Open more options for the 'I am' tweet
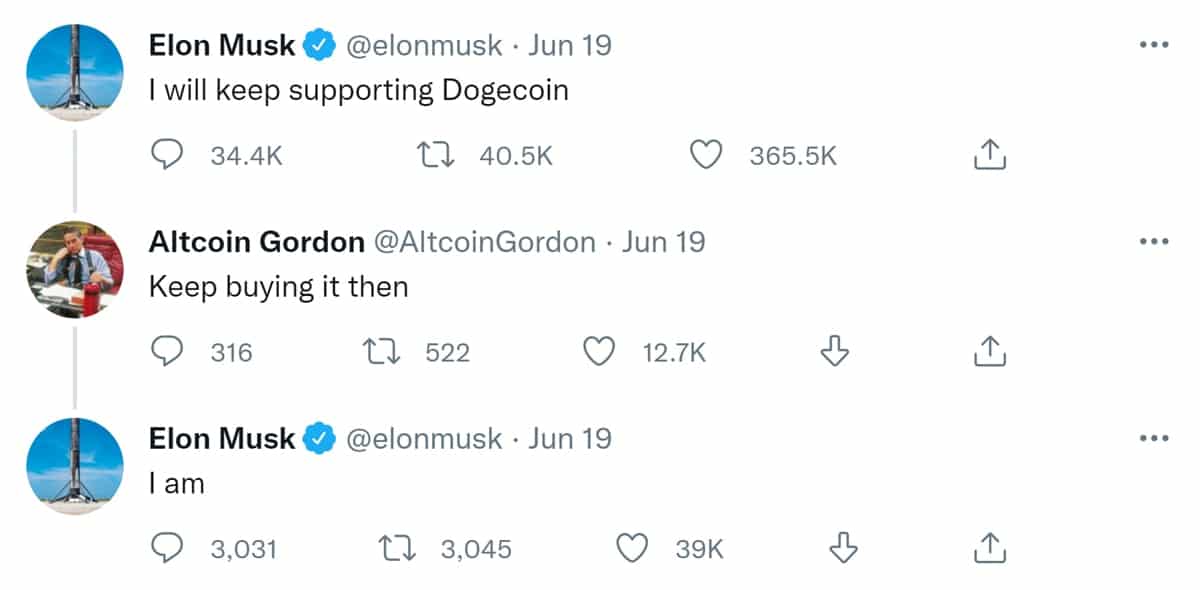This screenshot has height=590, width=1200. click(1153, 438)
